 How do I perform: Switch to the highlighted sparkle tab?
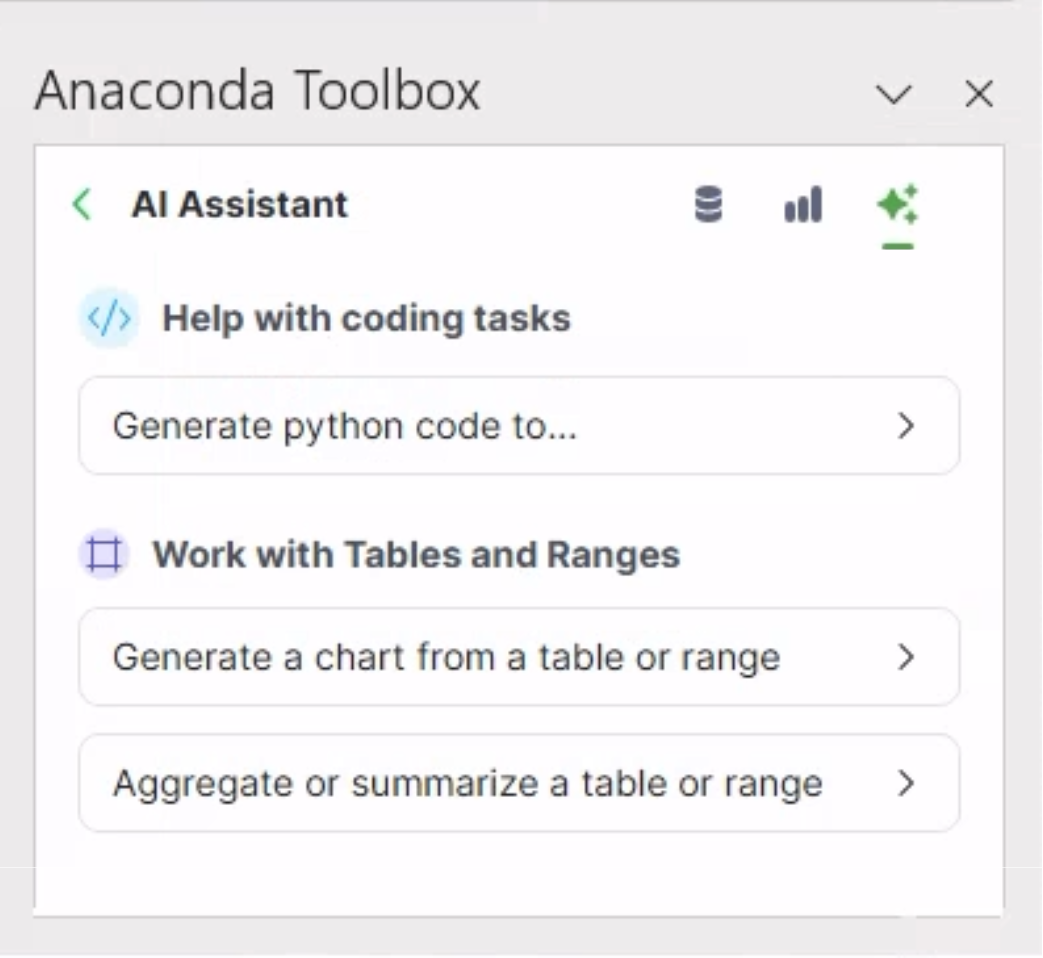897,204
